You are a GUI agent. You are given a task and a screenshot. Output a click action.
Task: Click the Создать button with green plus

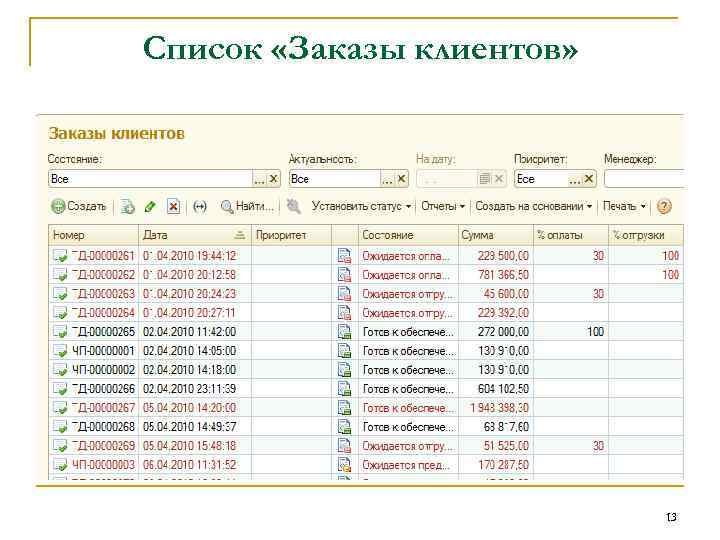coord(79,207)
